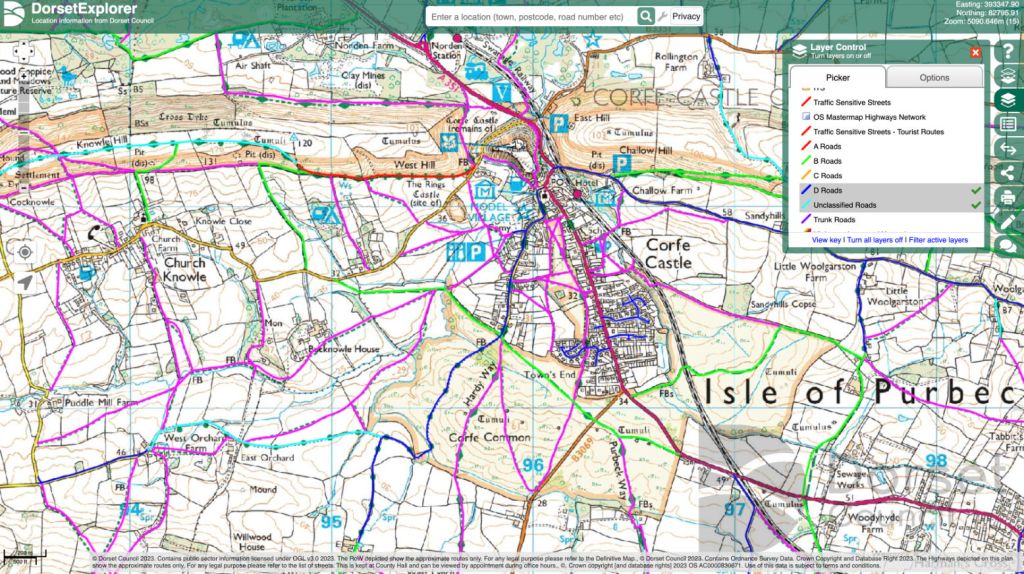Screen dimensions: 1024x574
Task: Open the print map tool
Action: click(1008, 198)
